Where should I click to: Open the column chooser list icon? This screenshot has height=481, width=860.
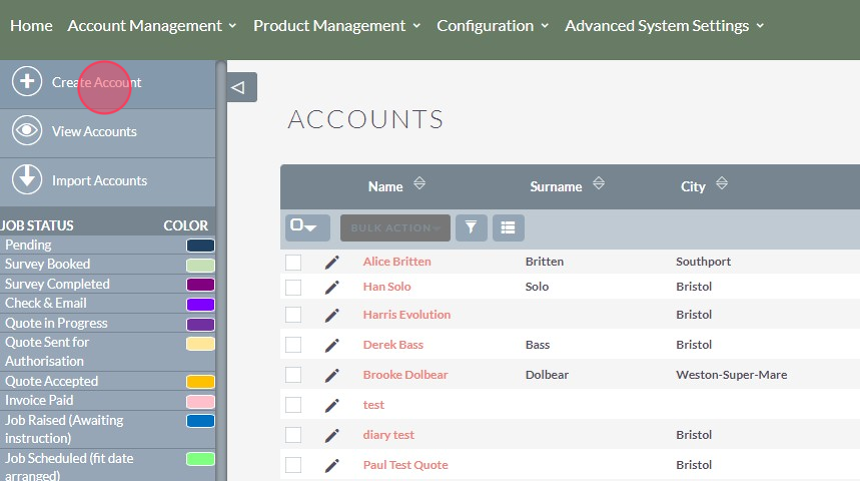coord(508,228)
